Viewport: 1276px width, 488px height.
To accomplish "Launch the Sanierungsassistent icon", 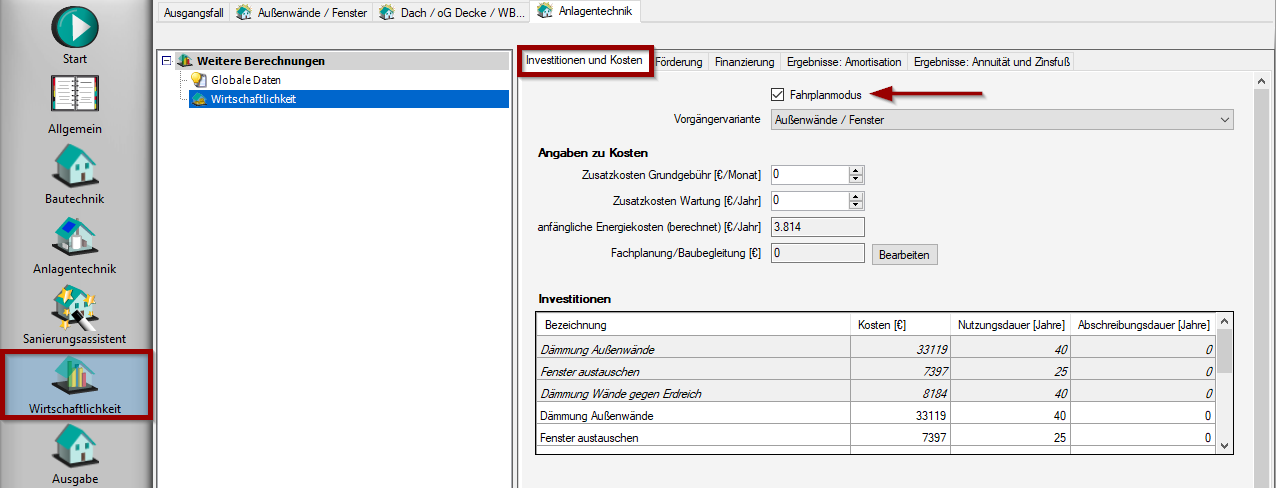I will 75,307.
